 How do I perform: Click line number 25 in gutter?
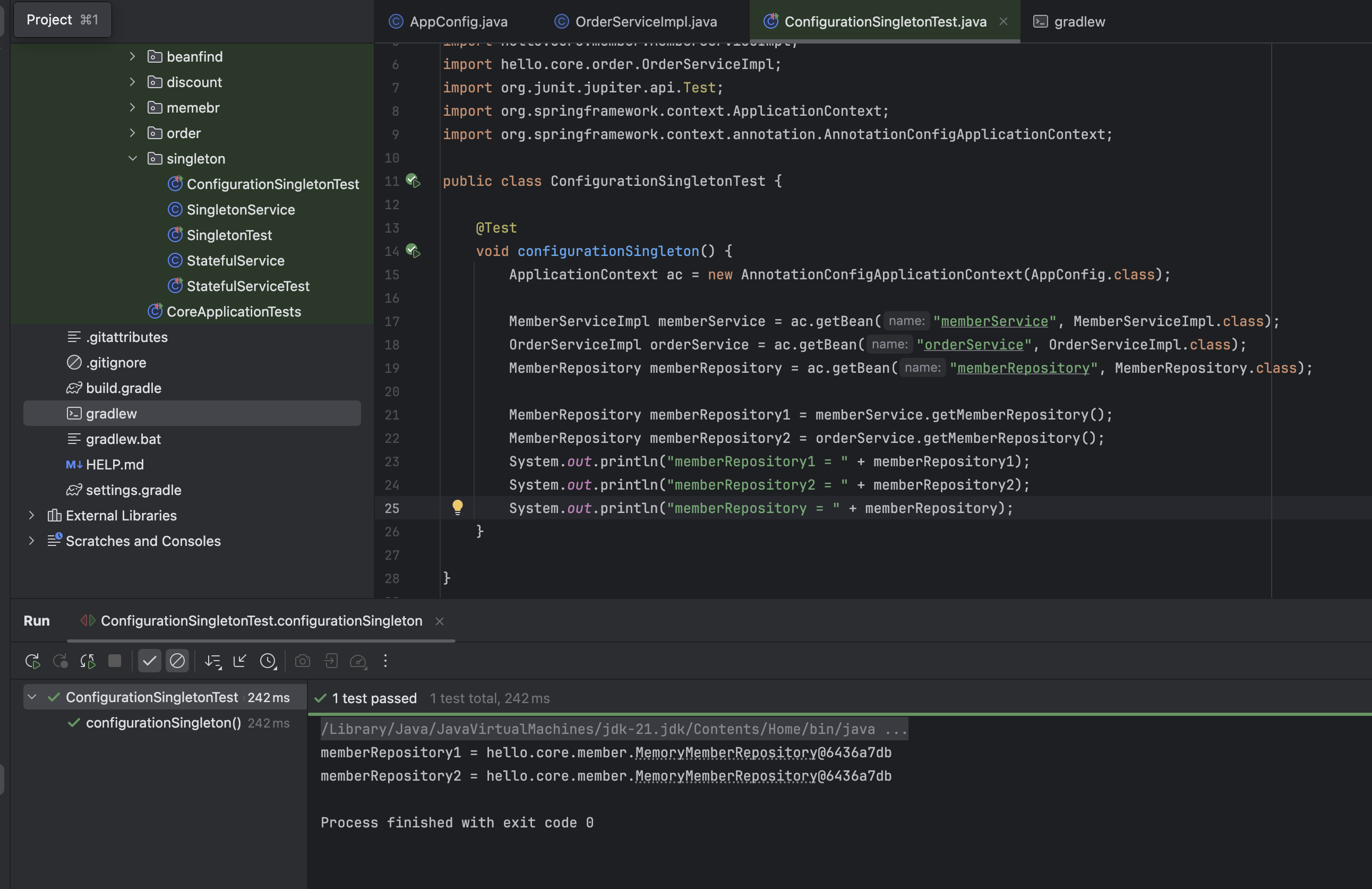[392, 508]
